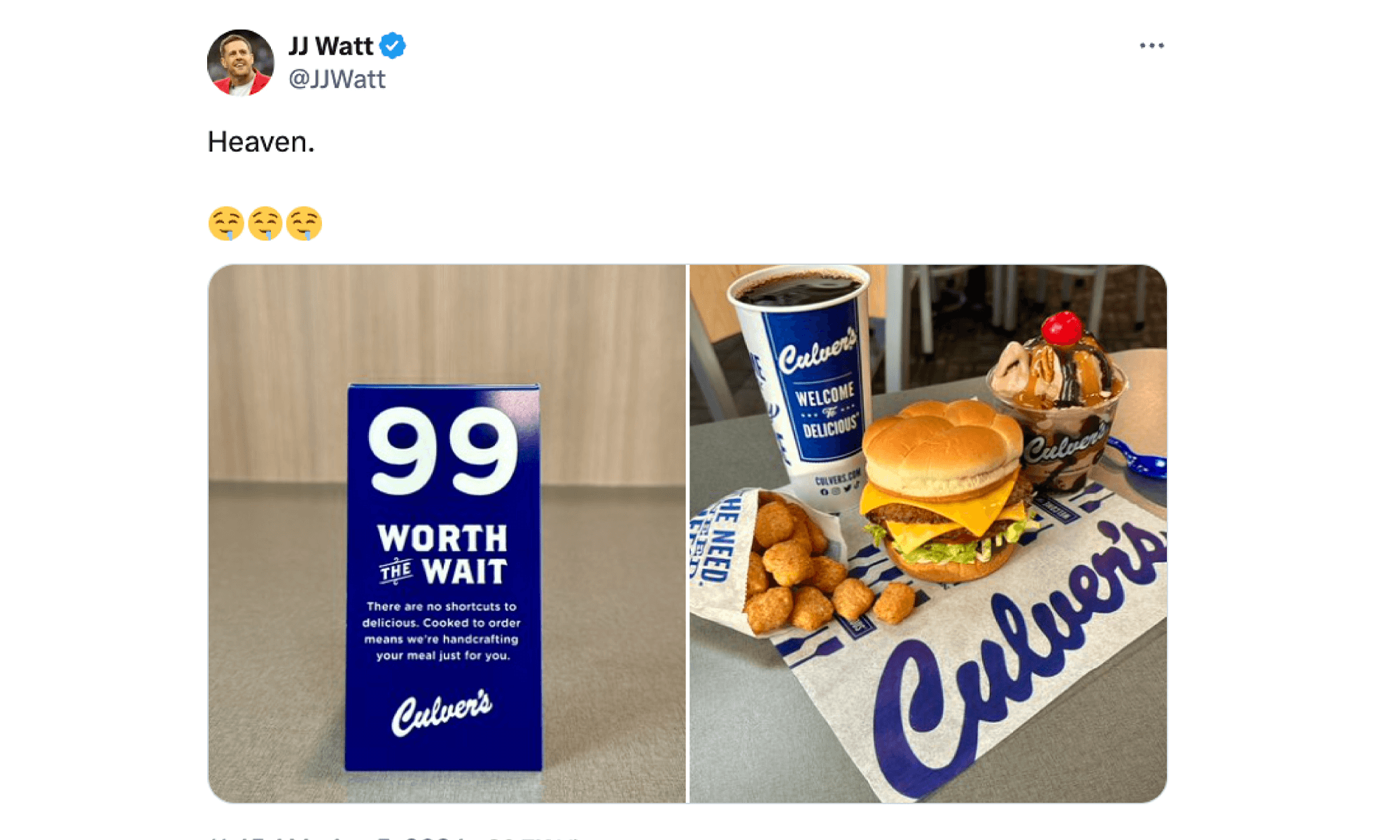Click the blue verified badge

(x=392, y=45)
